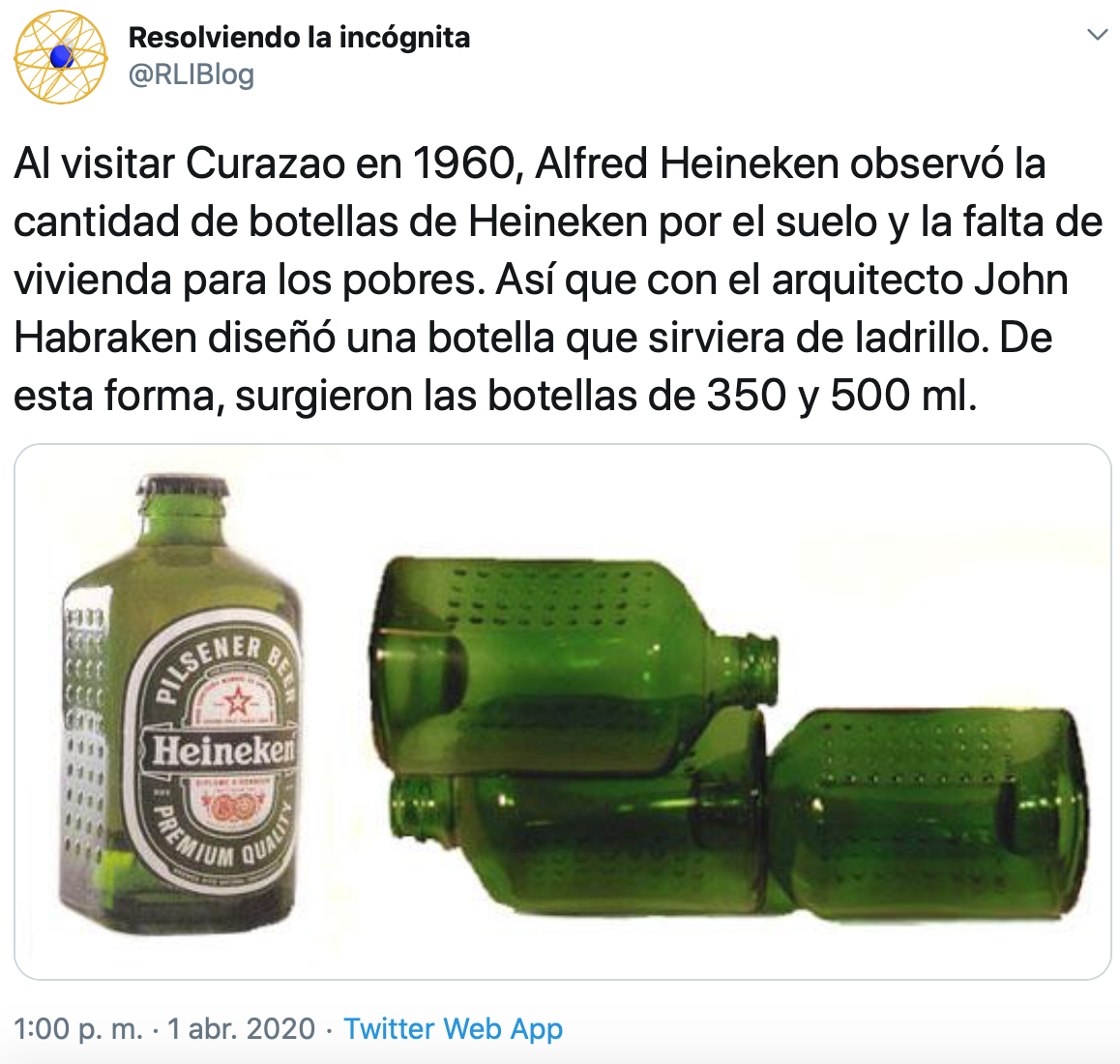Click the 1:00 p. m. timestamp
The image size is (1120, 1064).
point(78,1028)
